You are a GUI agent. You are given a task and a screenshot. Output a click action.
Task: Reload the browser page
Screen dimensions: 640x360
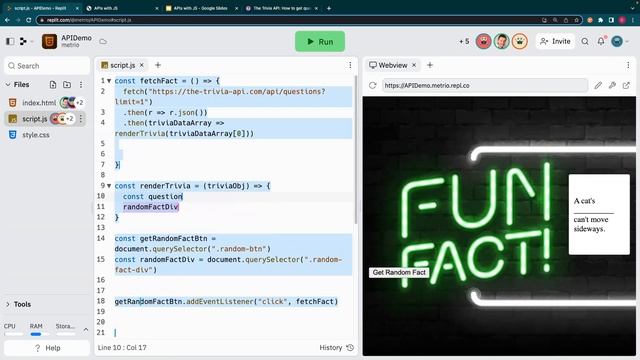[29, 20]
